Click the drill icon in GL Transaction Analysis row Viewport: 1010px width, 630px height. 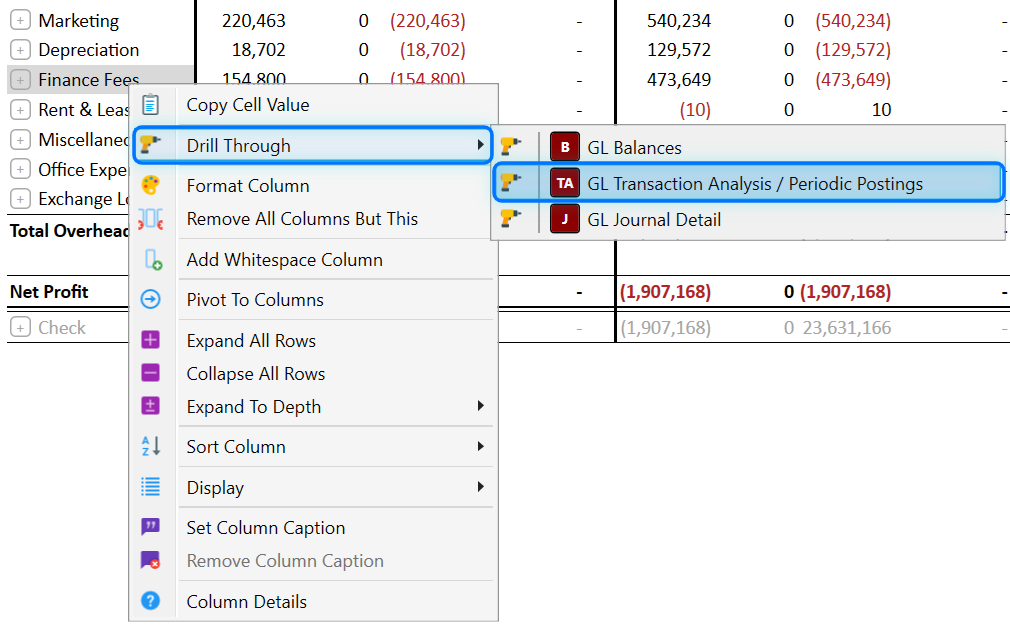tap(510, 182)
